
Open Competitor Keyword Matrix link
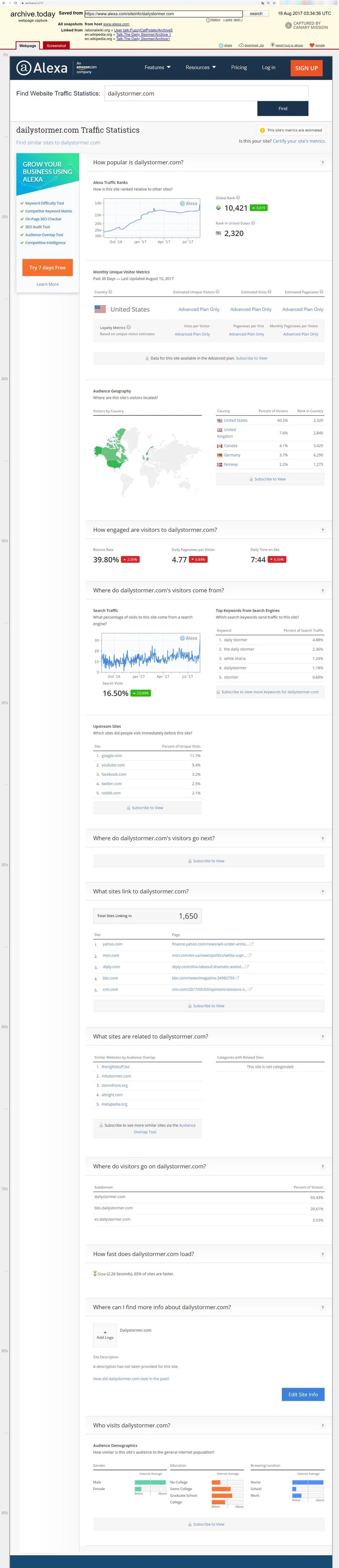pos(49,211)
